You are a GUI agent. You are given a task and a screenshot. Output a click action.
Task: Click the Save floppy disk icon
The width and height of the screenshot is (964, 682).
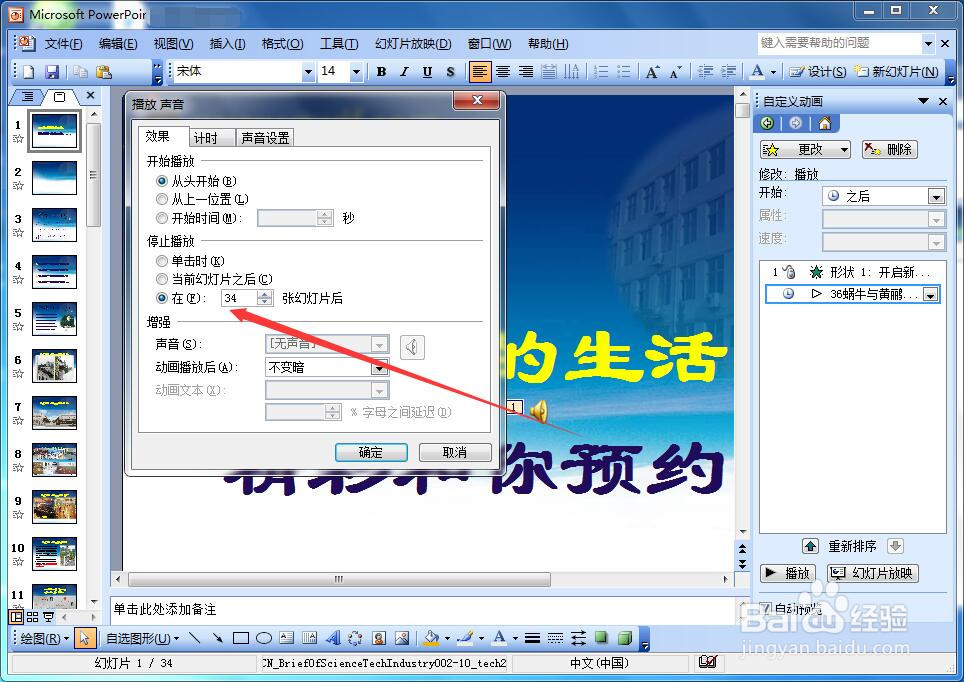pyautogui.click(x=52, y=72)
